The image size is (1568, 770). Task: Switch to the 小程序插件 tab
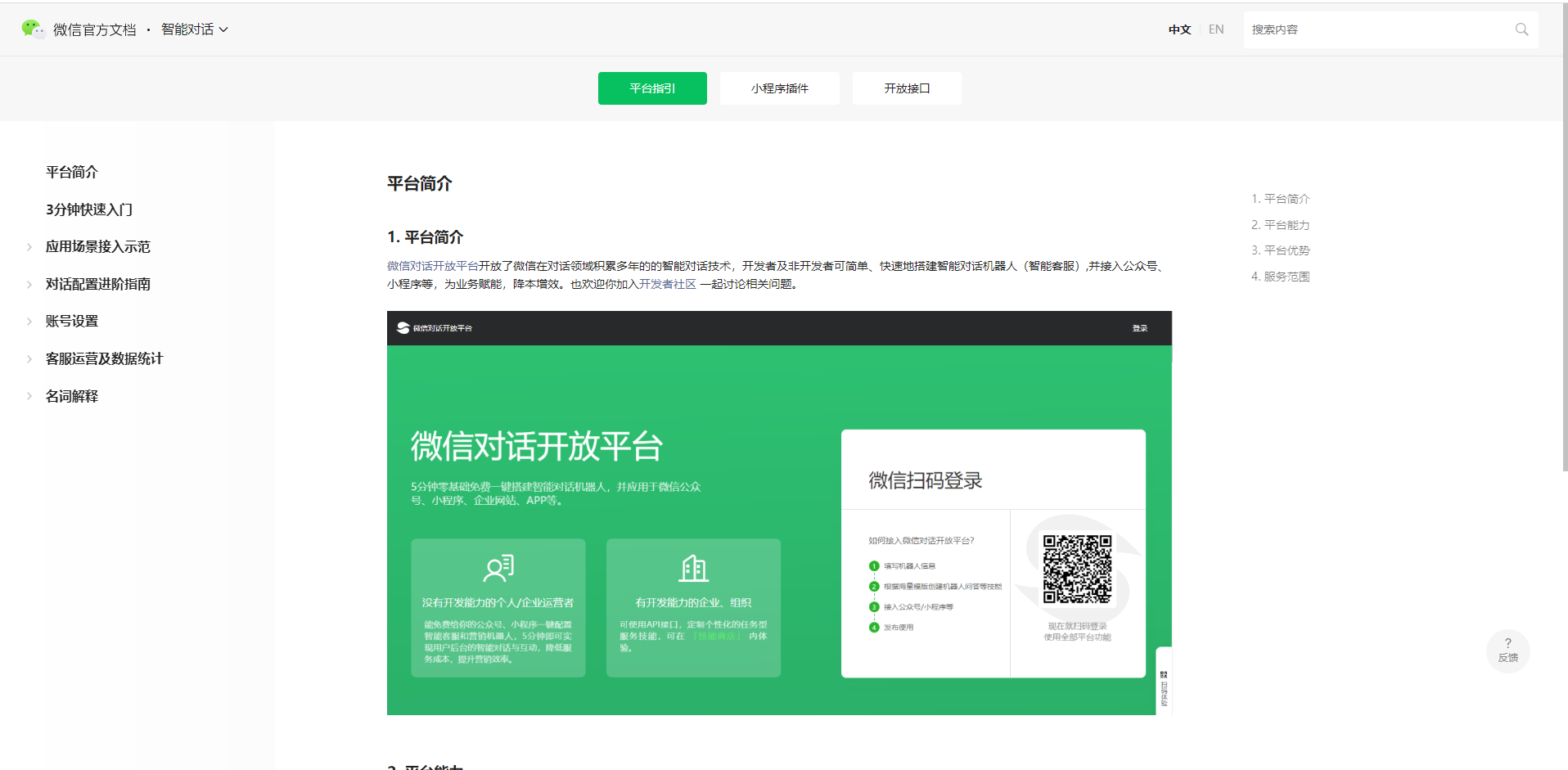pos(780,88)
